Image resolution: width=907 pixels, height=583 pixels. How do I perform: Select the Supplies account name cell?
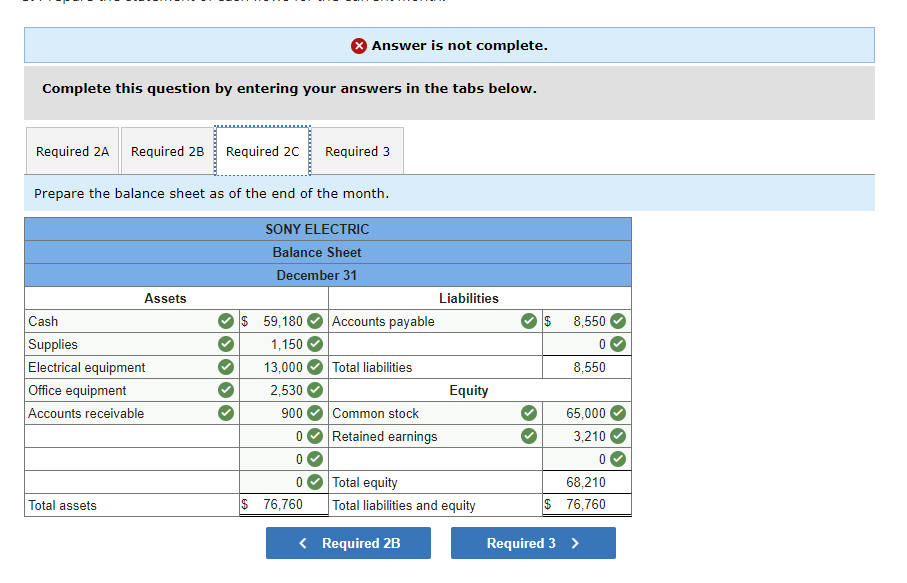click(132, 344)
